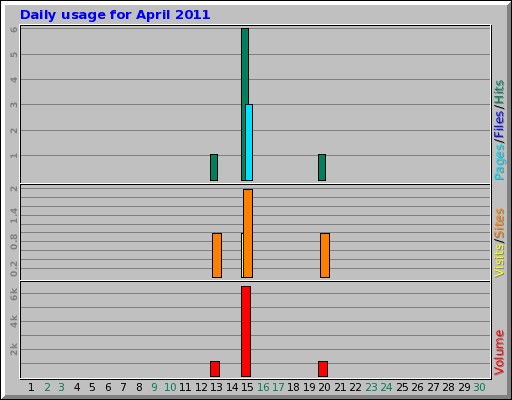Click day label 29 on the x-axis
The image size is (512, 400).
(464, 387)
